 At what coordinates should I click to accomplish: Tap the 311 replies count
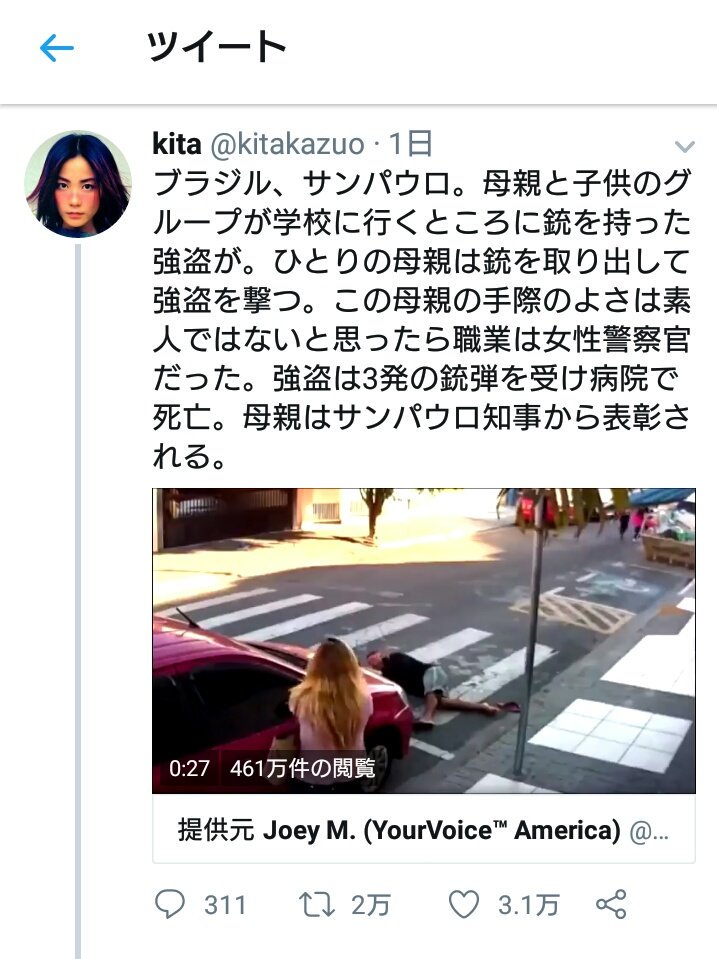(225, 905)
